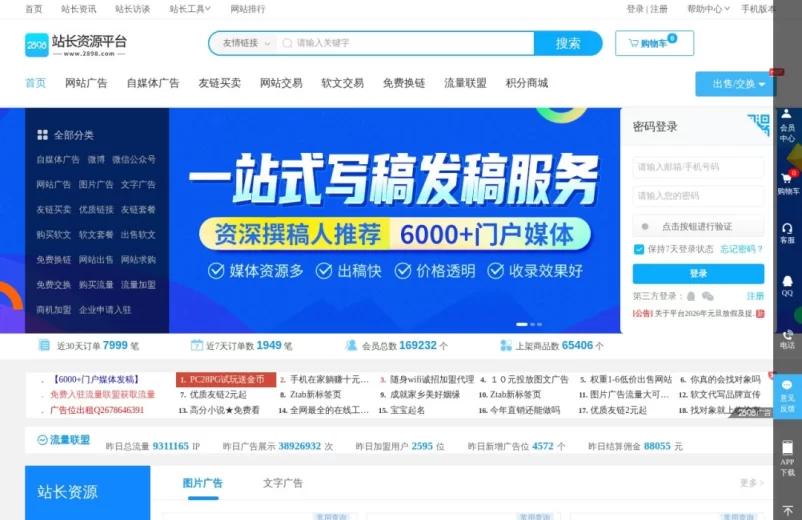This screenshot has height=520, width=802.
Task: Open 会员中心 sidebar icon
Action: (x=787, y=126)
